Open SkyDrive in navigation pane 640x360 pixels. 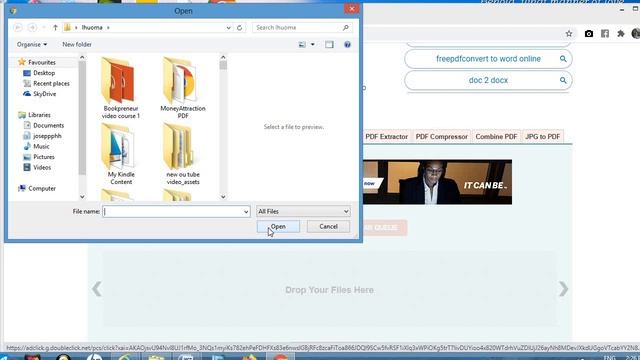pos(44,94)
